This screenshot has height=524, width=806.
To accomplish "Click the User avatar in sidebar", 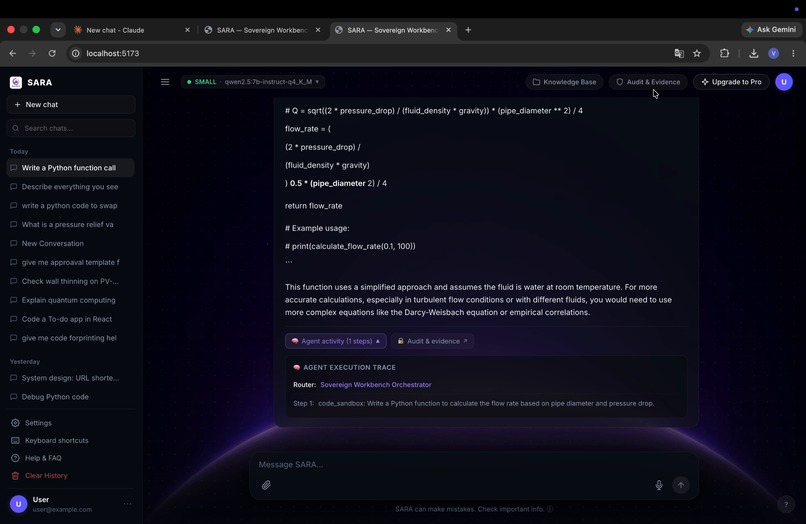I will point(19,504).
